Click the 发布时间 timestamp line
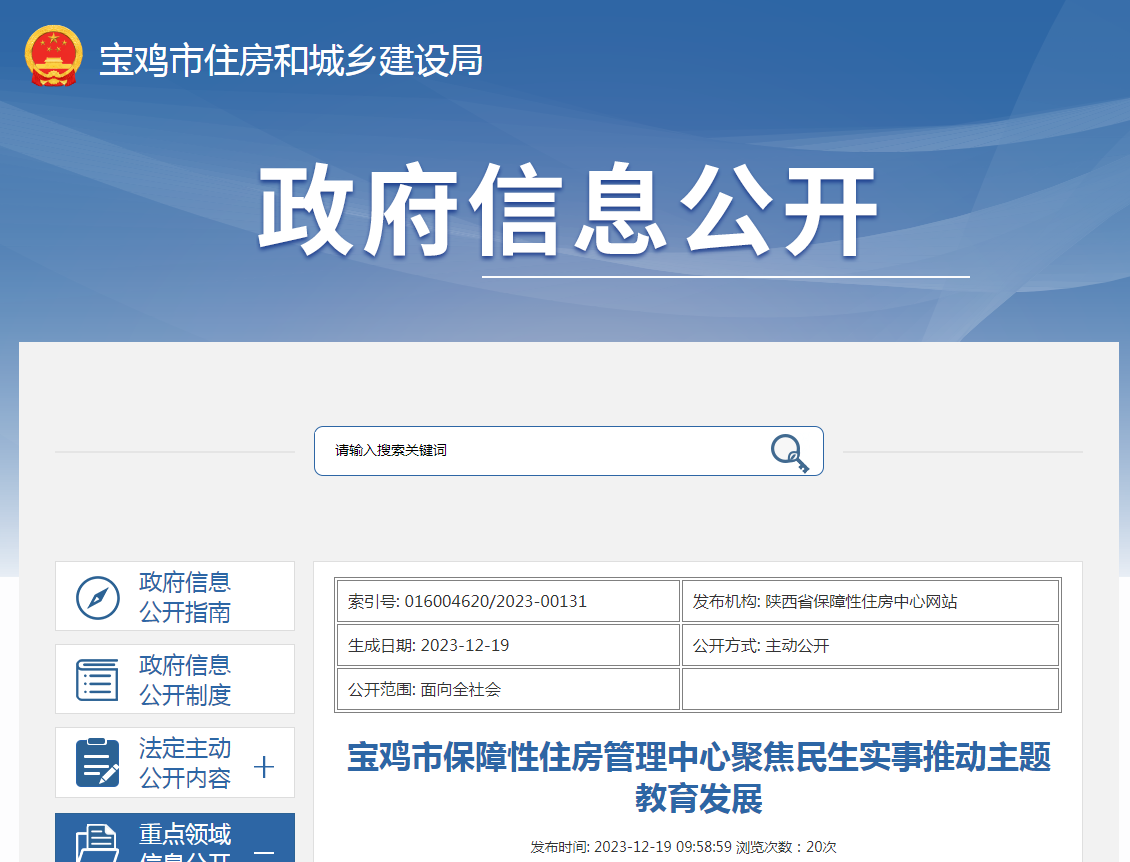The image size is (1130, 862). [x=683, y=846]
